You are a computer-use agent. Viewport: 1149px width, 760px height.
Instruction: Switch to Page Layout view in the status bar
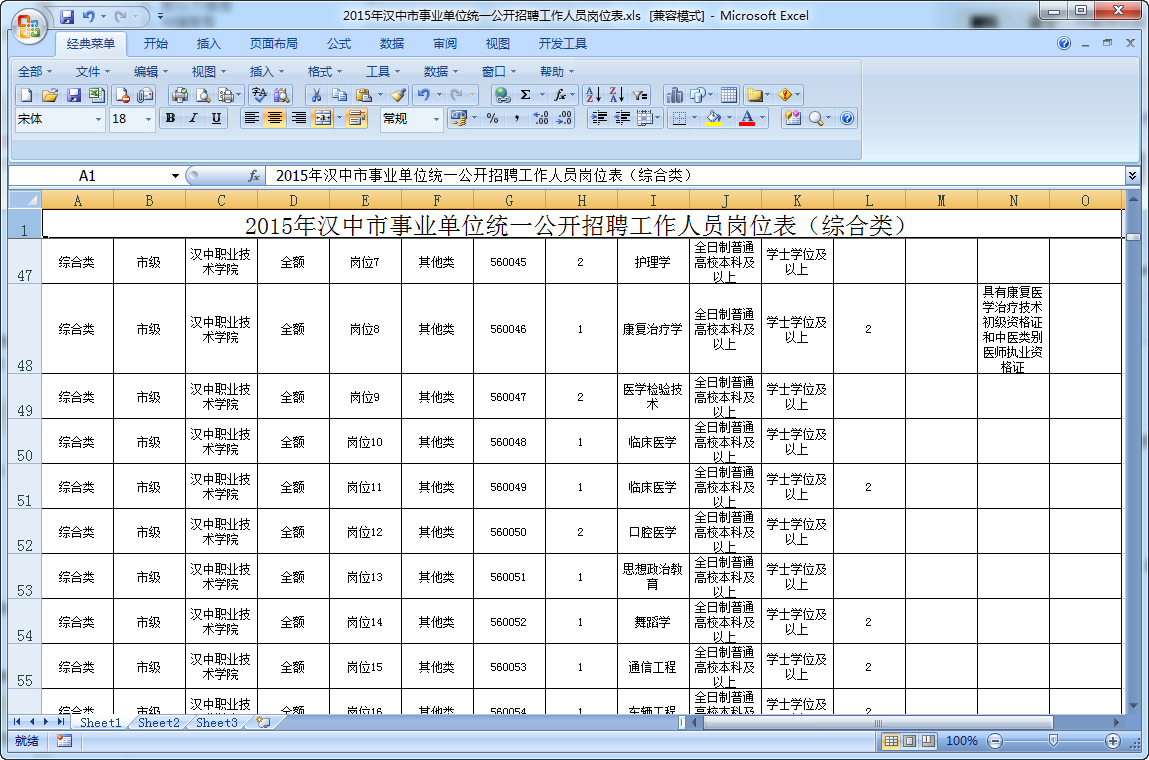point(909,741)
